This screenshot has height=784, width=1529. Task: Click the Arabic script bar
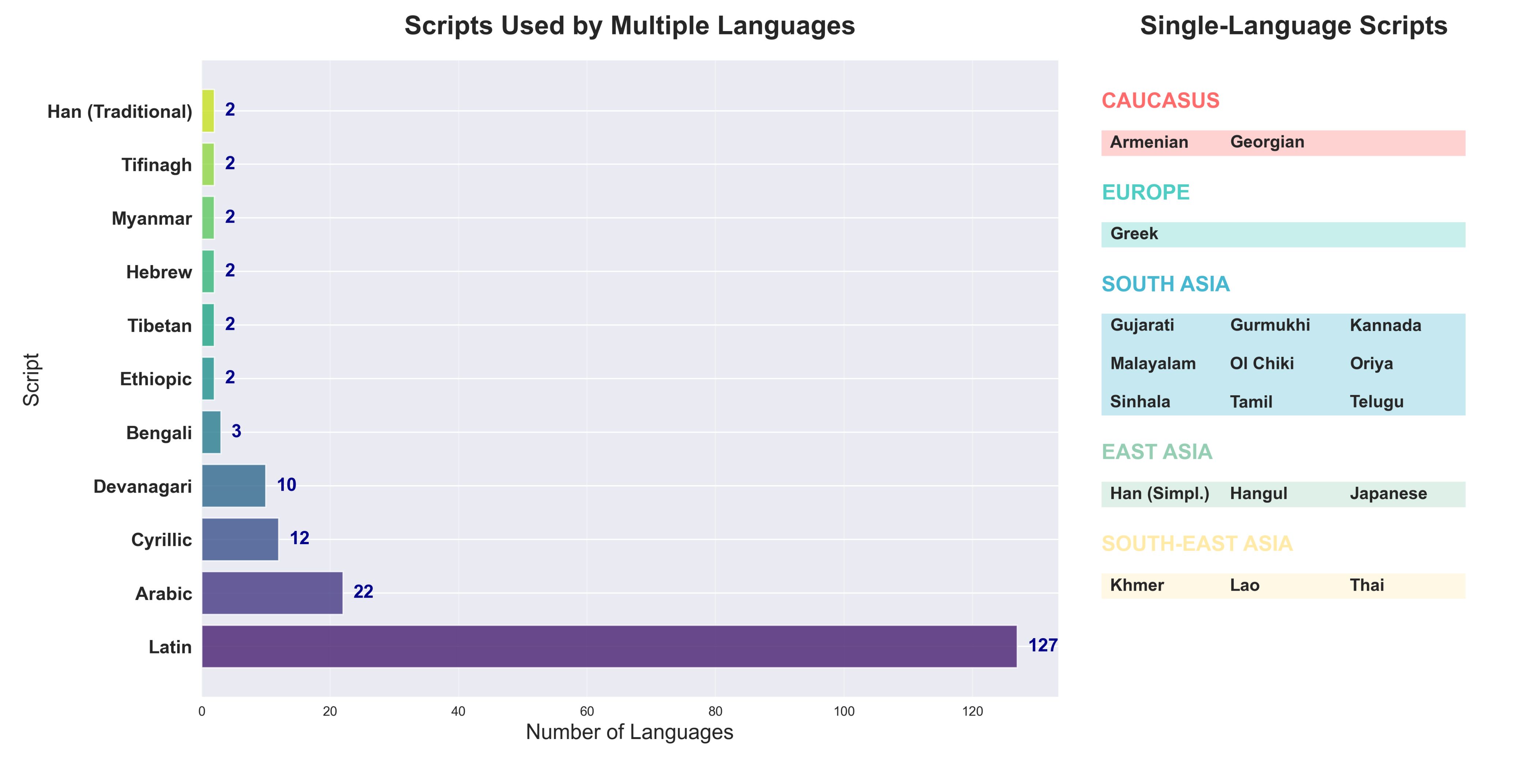(x=272, y=593)
